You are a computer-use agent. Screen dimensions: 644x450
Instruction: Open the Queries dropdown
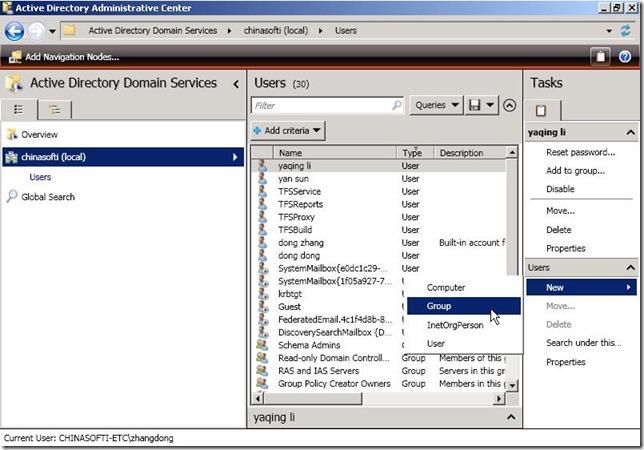(x=436, y=105)
